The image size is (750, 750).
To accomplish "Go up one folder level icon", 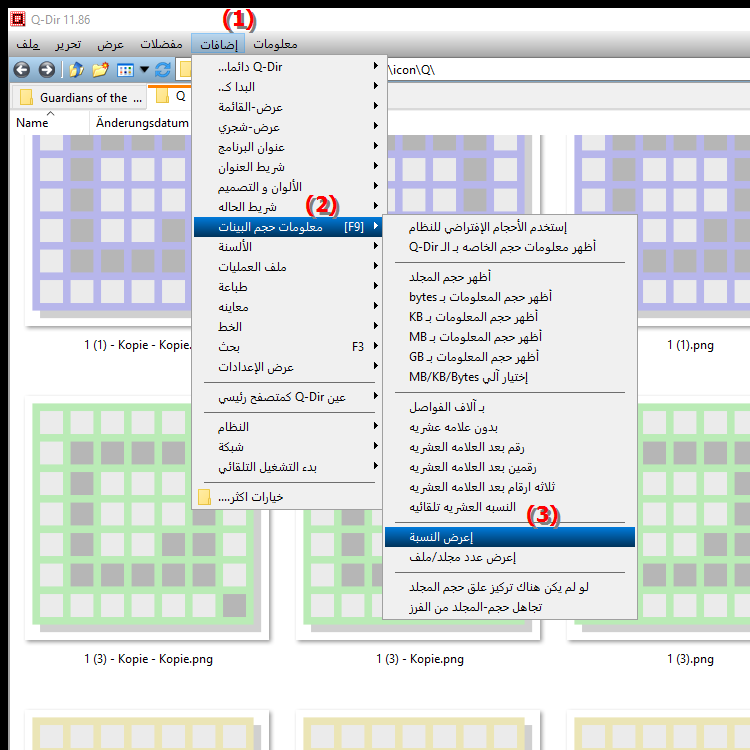I will pos(76,70).
